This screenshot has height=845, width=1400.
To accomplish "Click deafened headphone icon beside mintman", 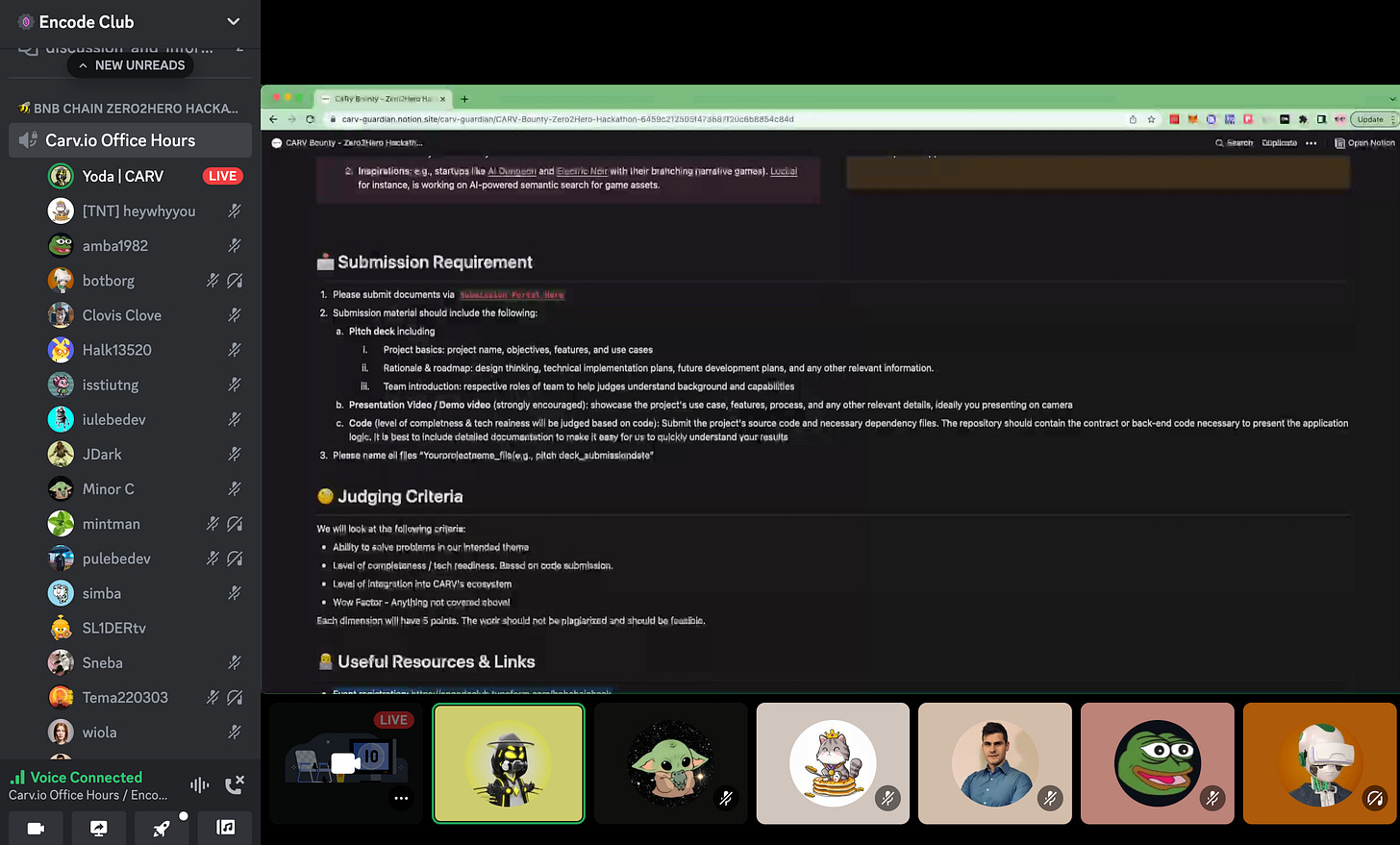I will [x=234, y=524].
